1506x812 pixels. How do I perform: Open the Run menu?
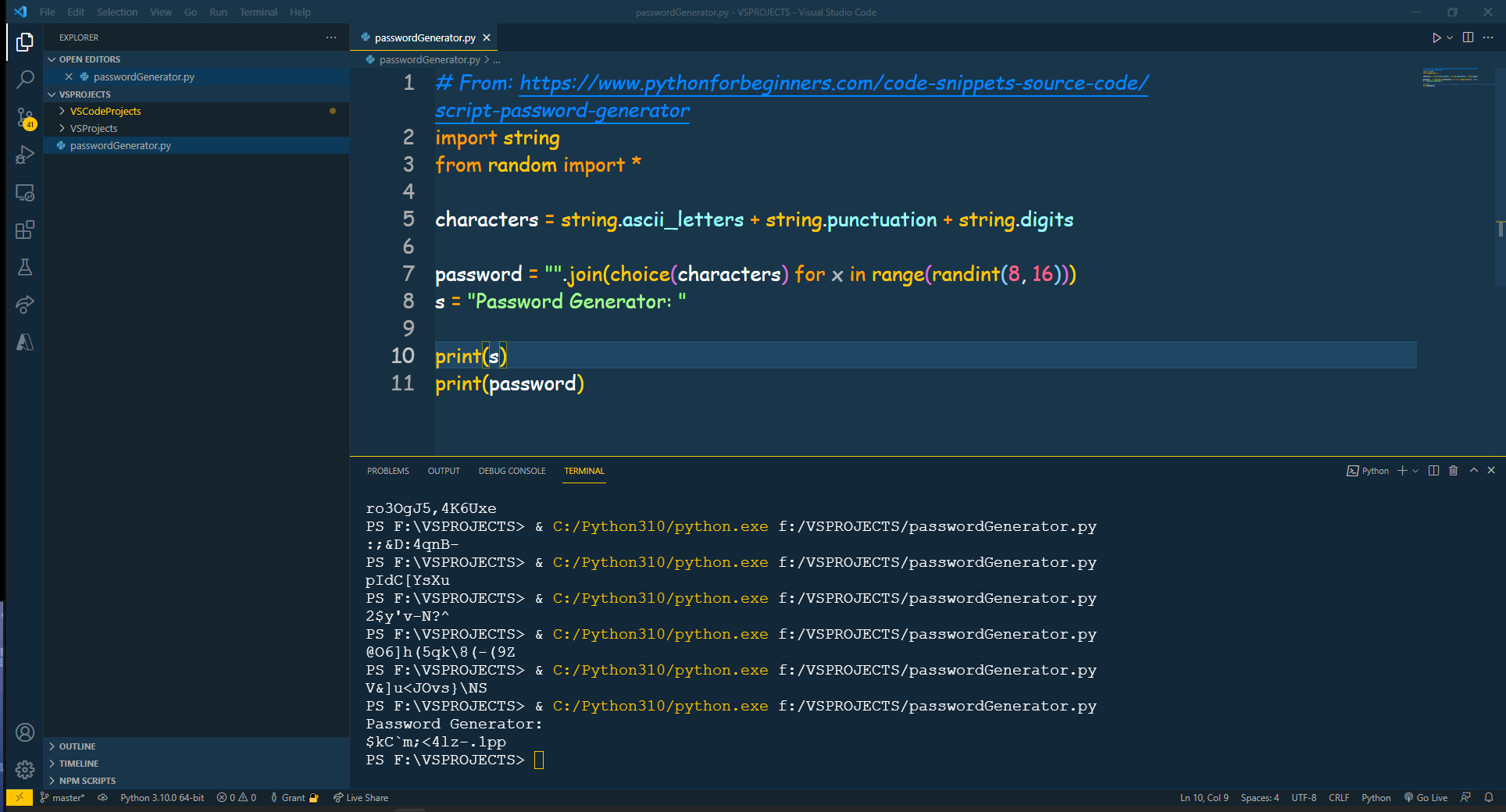[x=217, y=12]
